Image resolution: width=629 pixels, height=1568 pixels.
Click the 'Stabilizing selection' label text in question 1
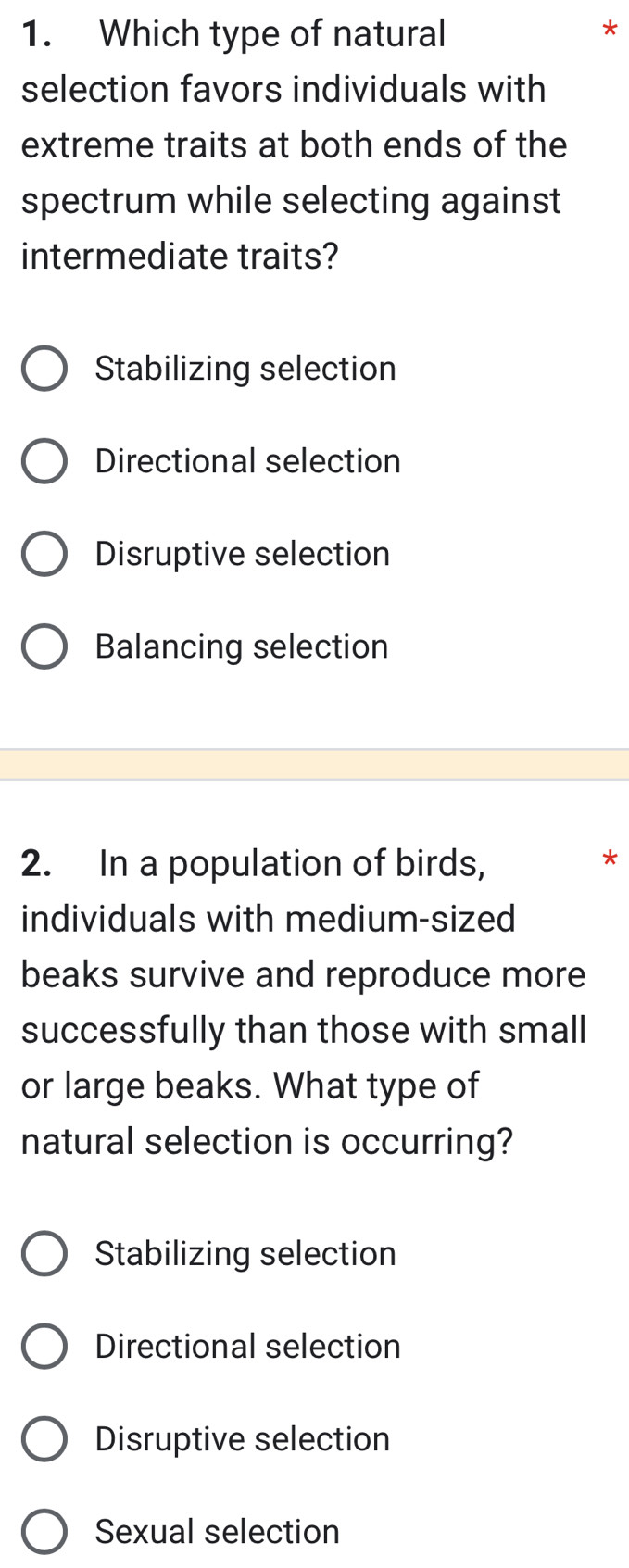tap(245, 369)
